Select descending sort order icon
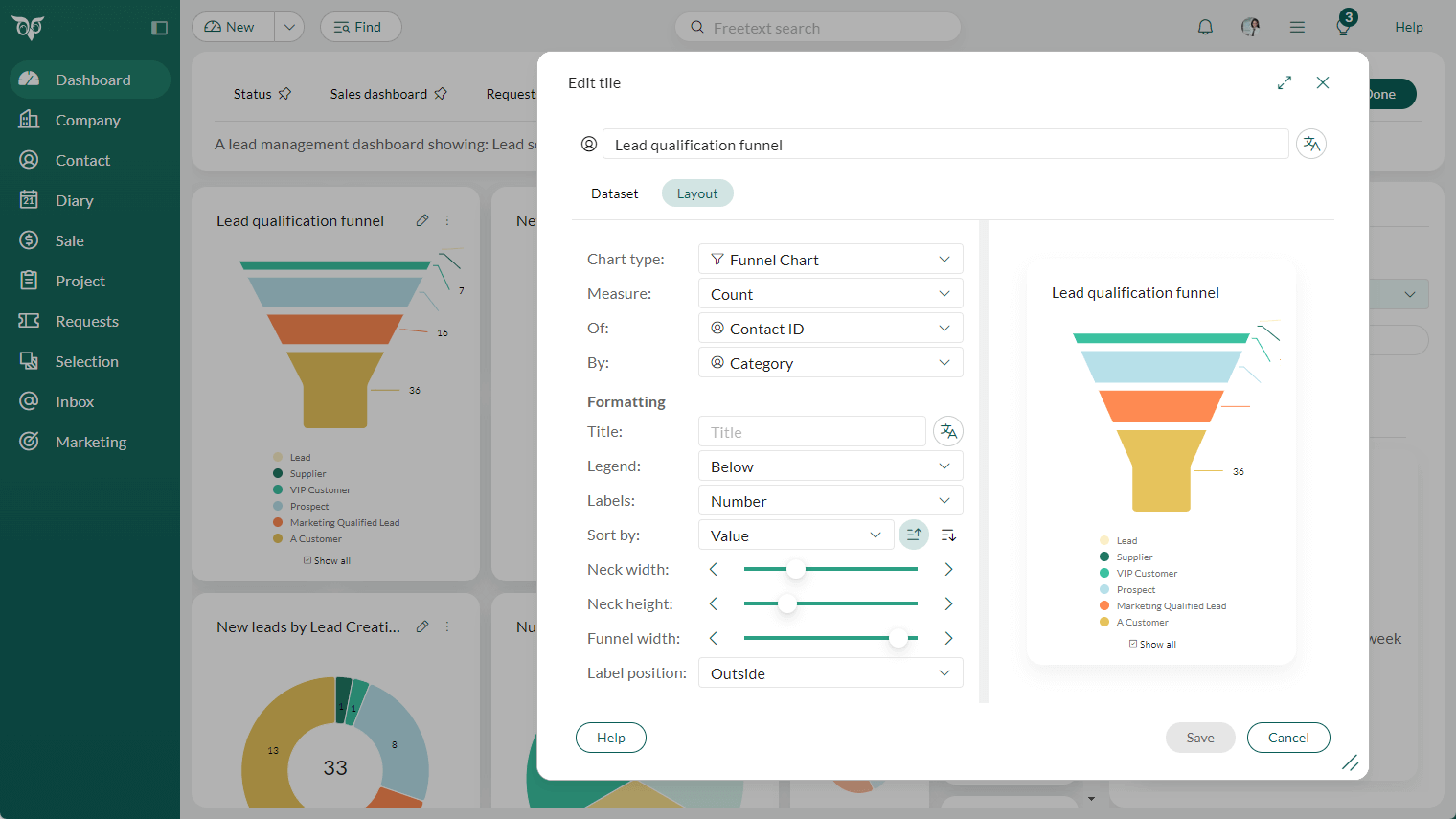This screenshot has height=819, width=1456. [947, 535]
